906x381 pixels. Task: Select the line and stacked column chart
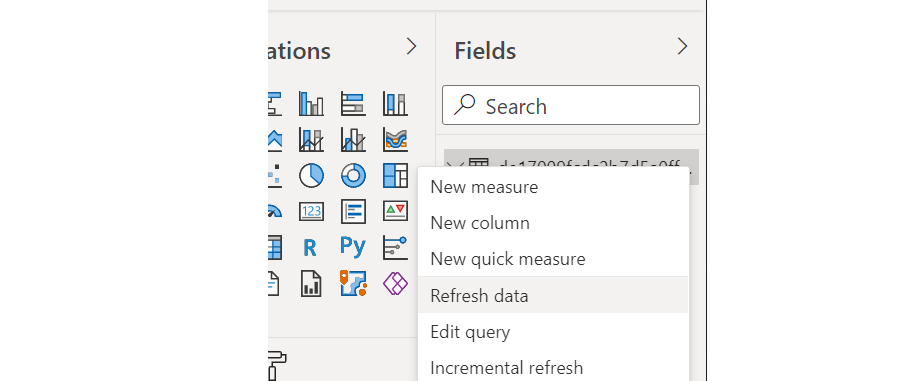pyautogui.click(x=311, y=140)
